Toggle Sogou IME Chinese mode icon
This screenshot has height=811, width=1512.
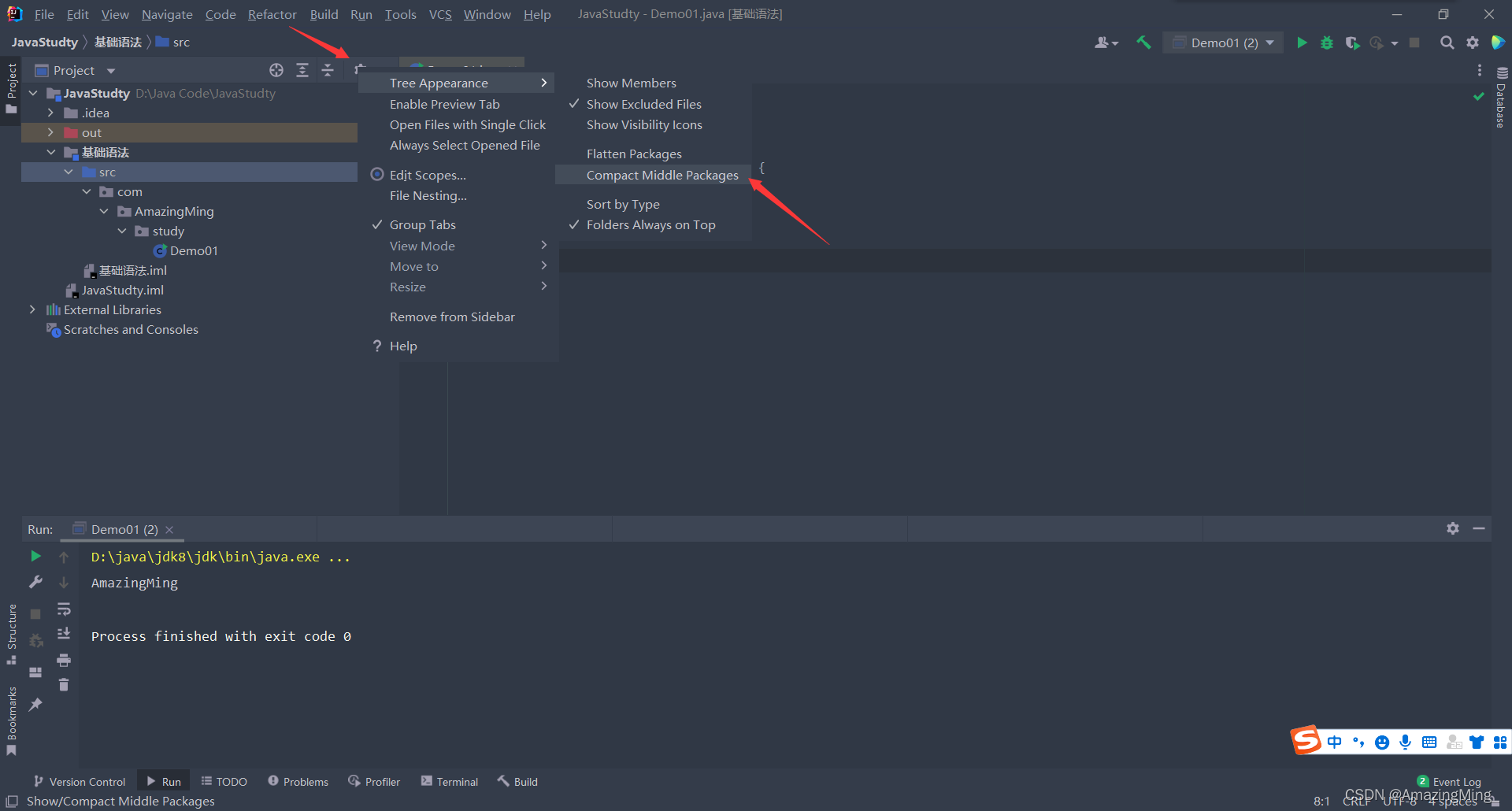1335,742
